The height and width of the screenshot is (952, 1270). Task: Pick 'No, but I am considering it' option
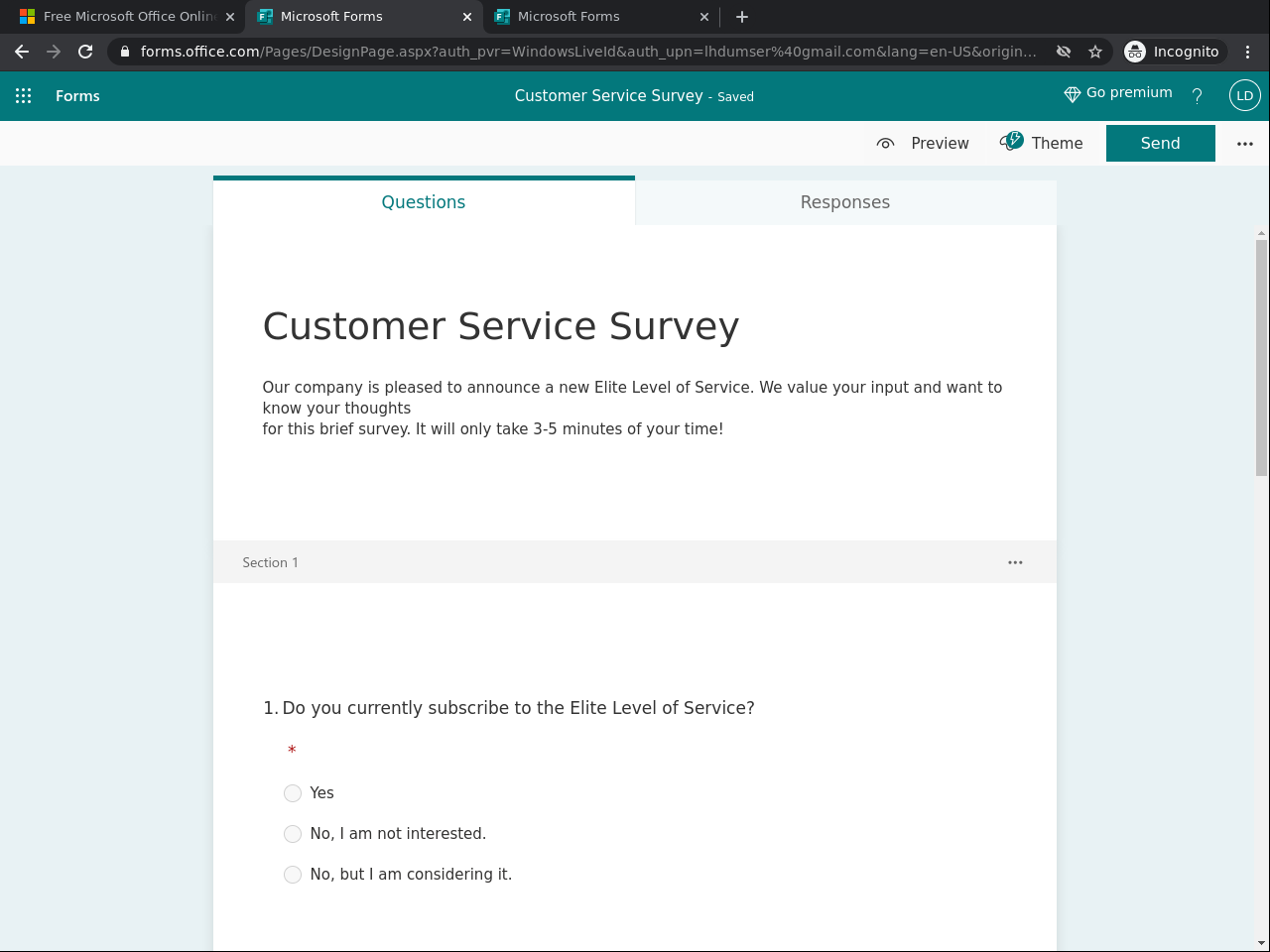pos(293,875)
